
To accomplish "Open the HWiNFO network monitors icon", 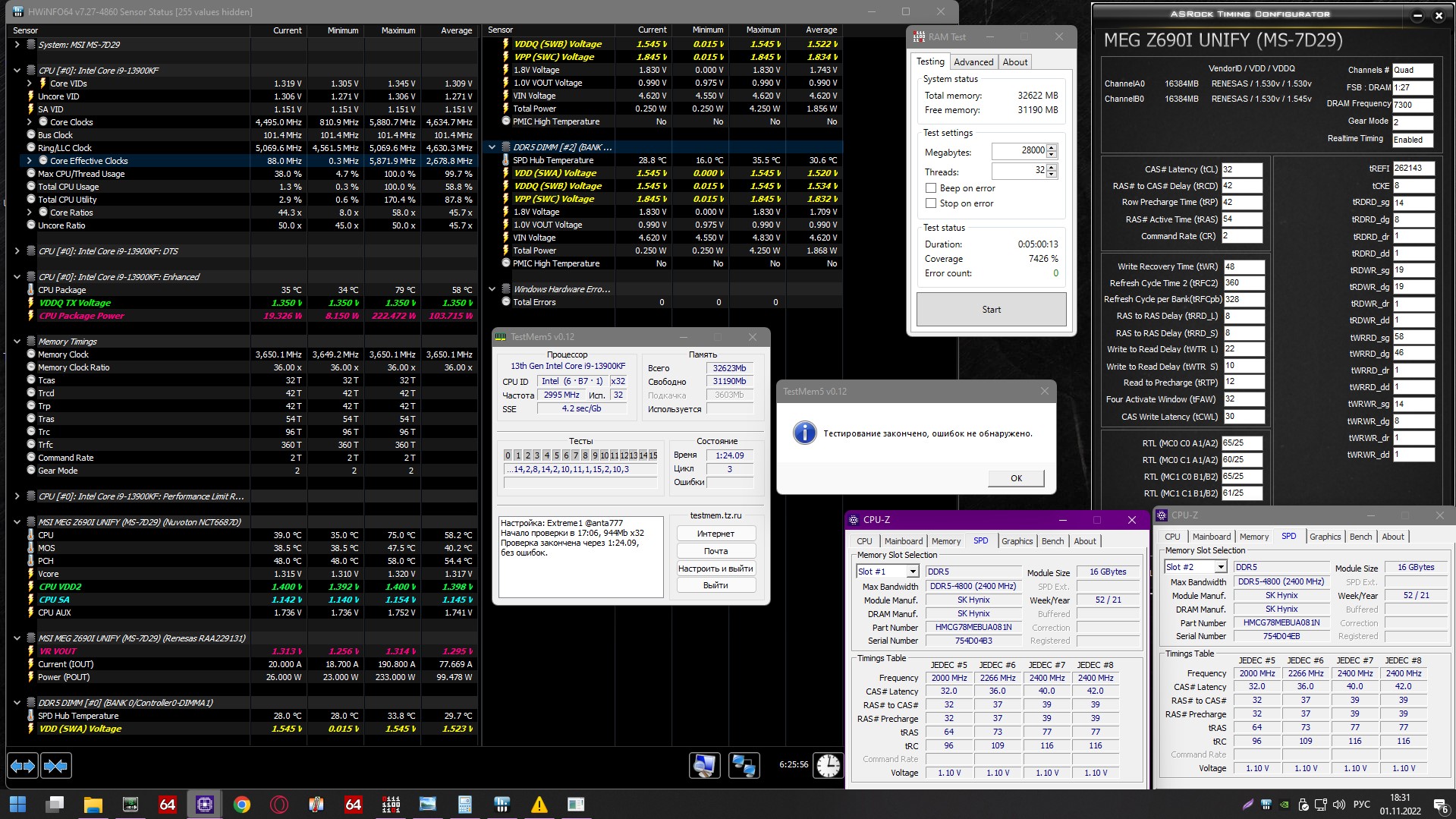I will 744,765.
